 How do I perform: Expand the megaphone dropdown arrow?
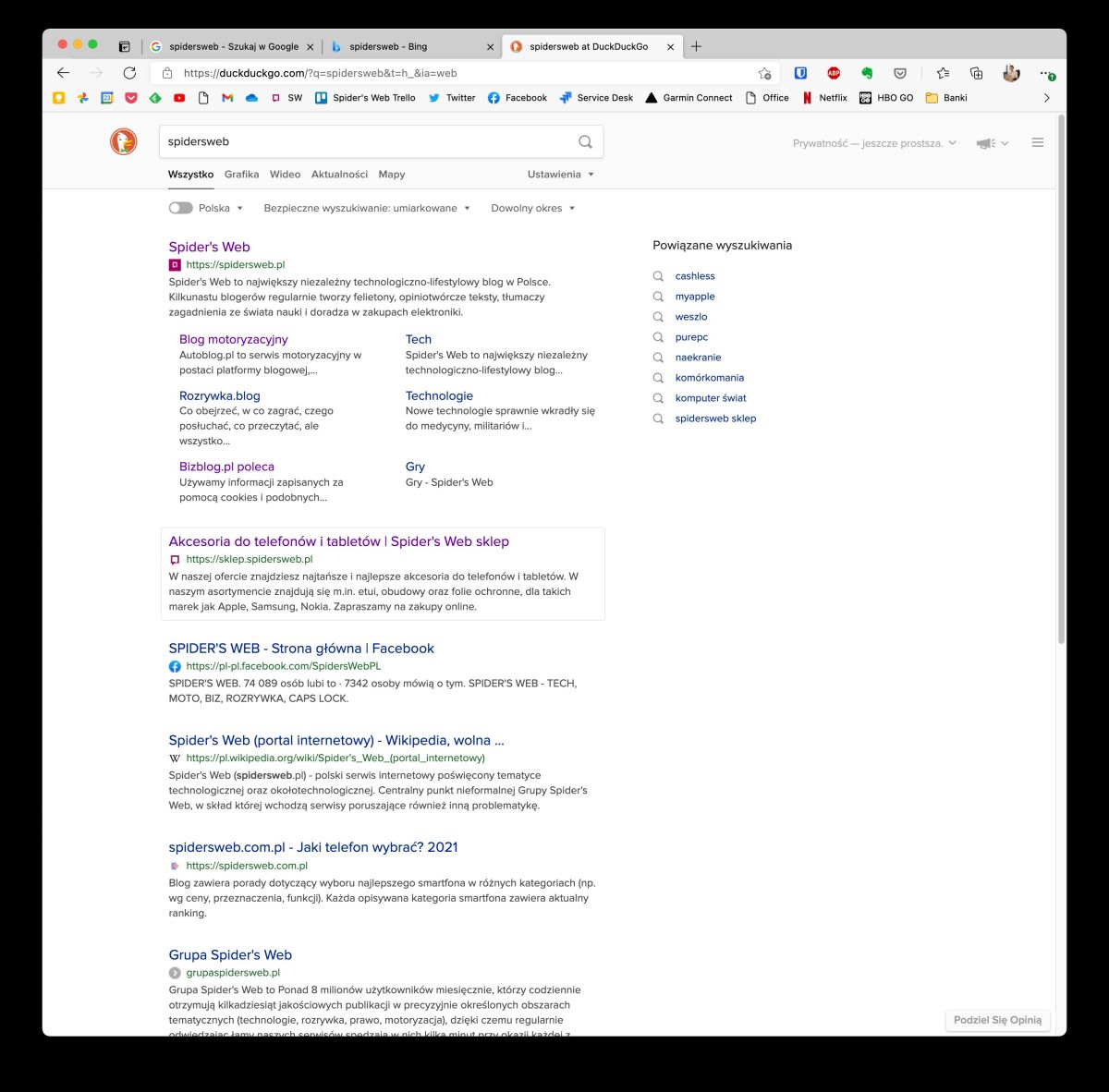point(1005,143)
